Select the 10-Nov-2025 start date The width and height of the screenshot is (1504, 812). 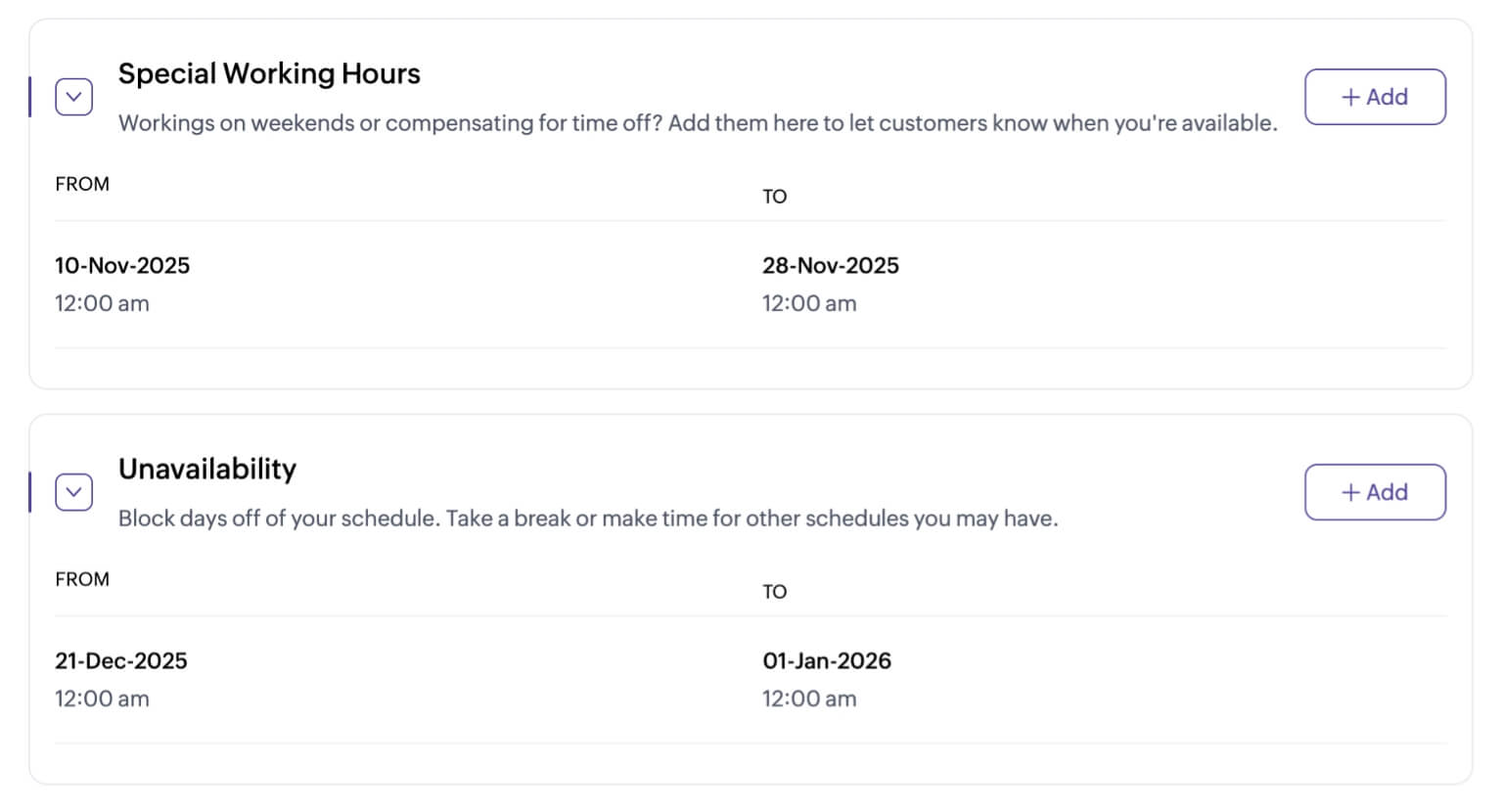pyautogui.click(x=122, y=266)
